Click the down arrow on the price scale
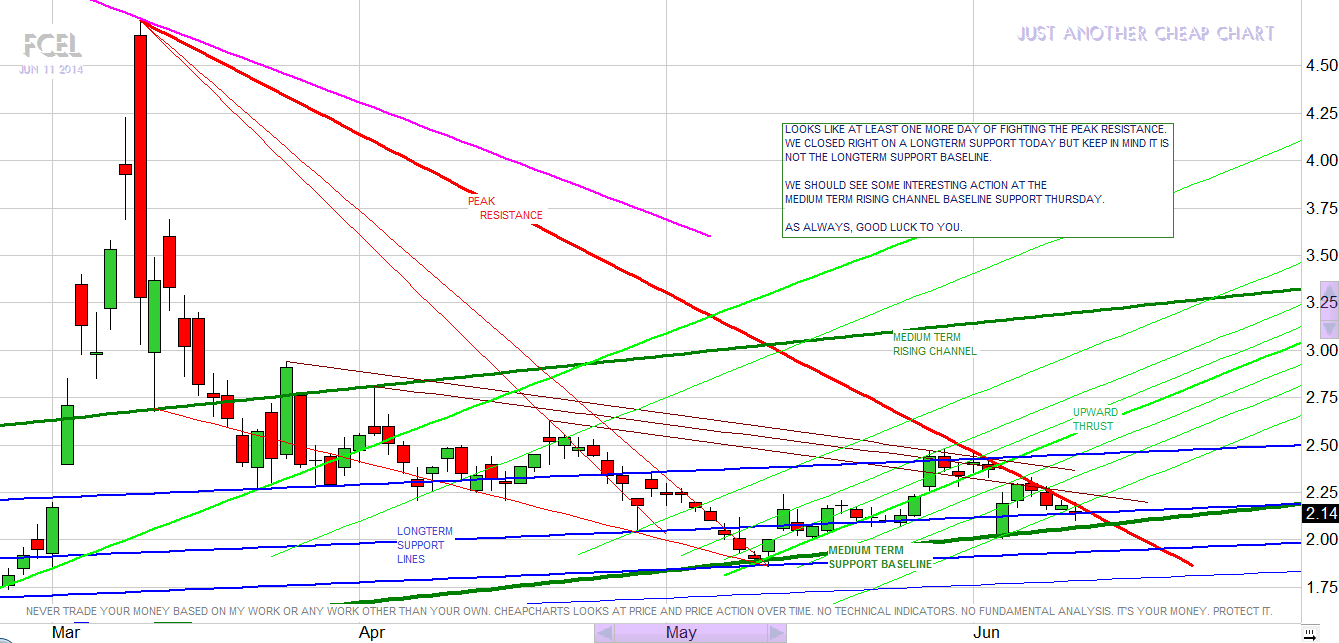Screen dimensions: 1339x643 (1329, 329)
